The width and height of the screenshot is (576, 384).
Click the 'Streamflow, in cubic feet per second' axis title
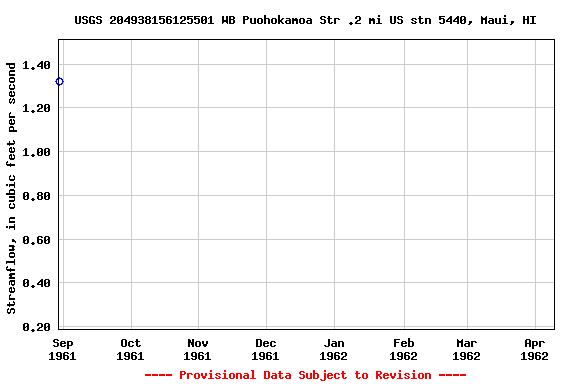click(x=11, y=188)
